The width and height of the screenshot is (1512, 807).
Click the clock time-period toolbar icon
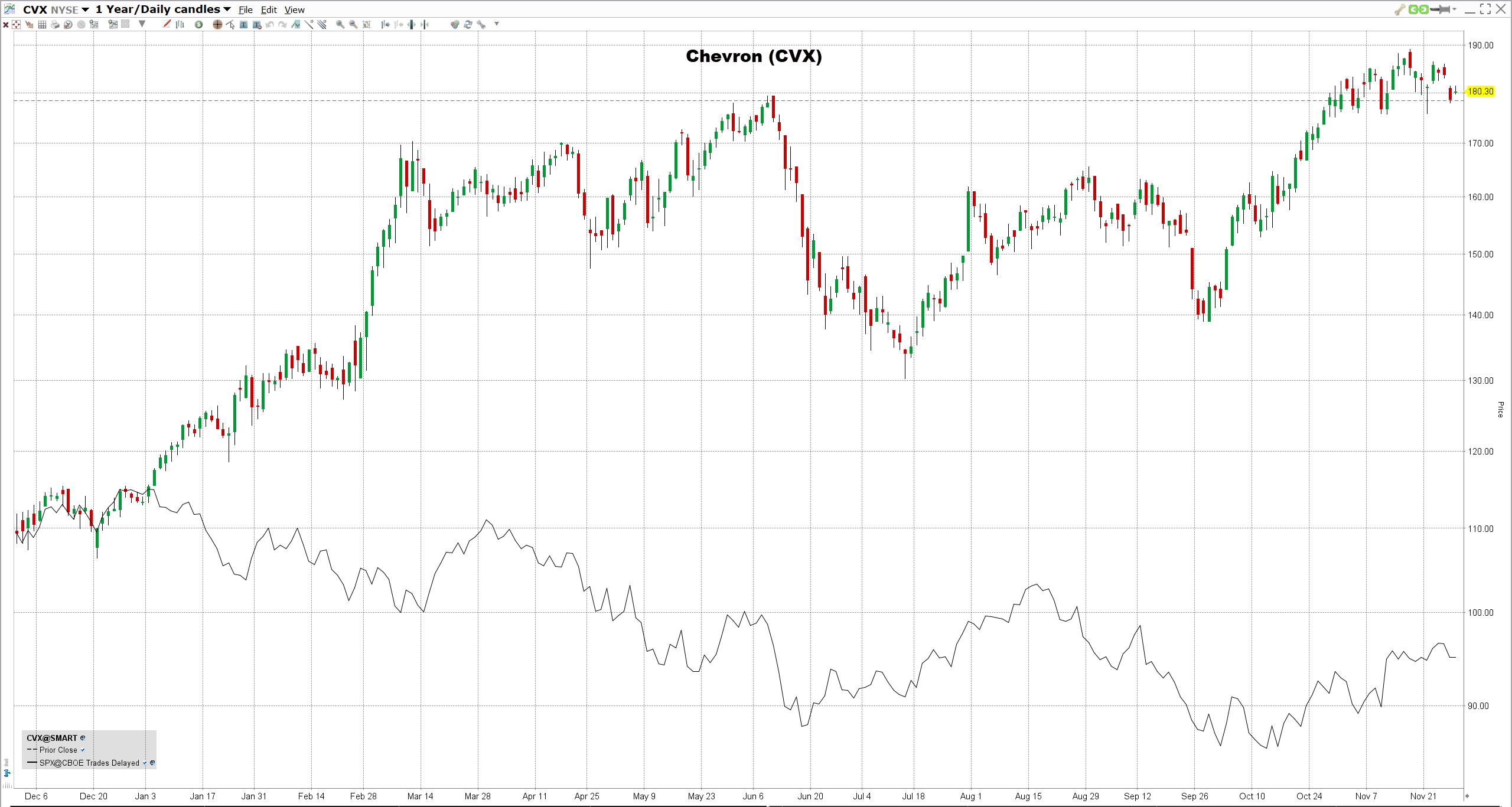click(68, 24)
